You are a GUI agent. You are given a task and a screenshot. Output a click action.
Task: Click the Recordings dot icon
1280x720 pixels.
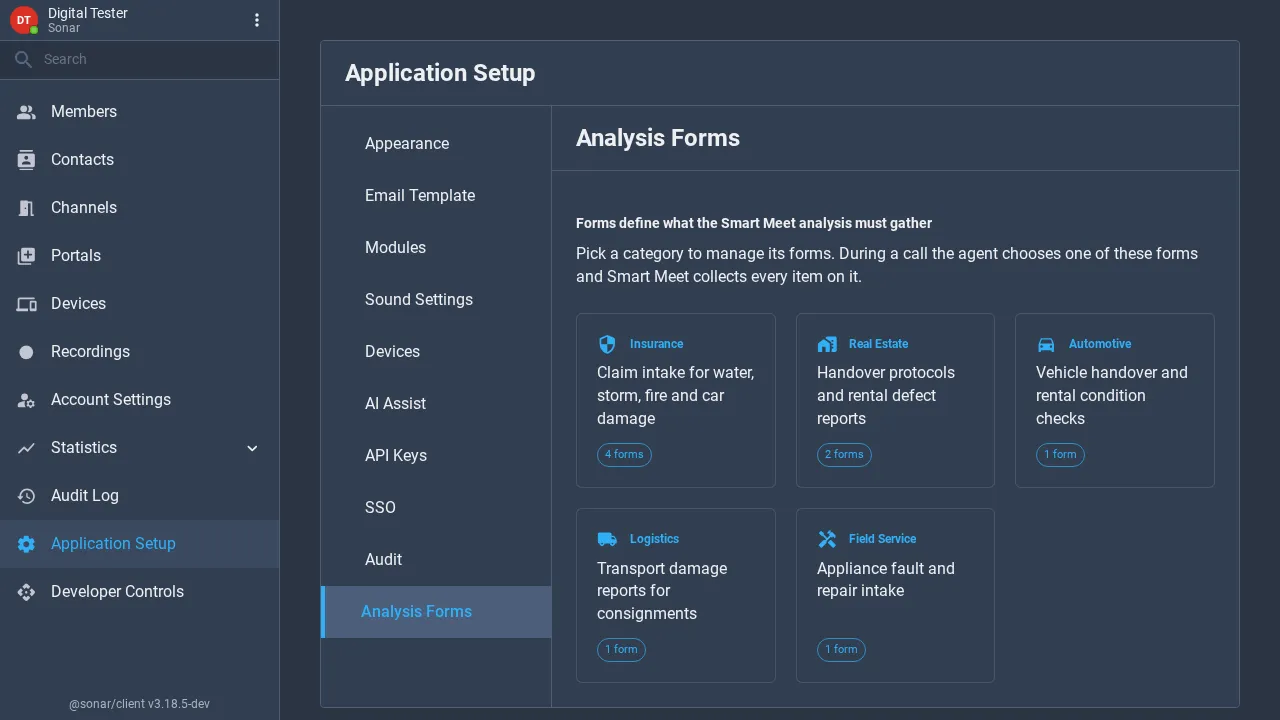[x=26, y=352]
